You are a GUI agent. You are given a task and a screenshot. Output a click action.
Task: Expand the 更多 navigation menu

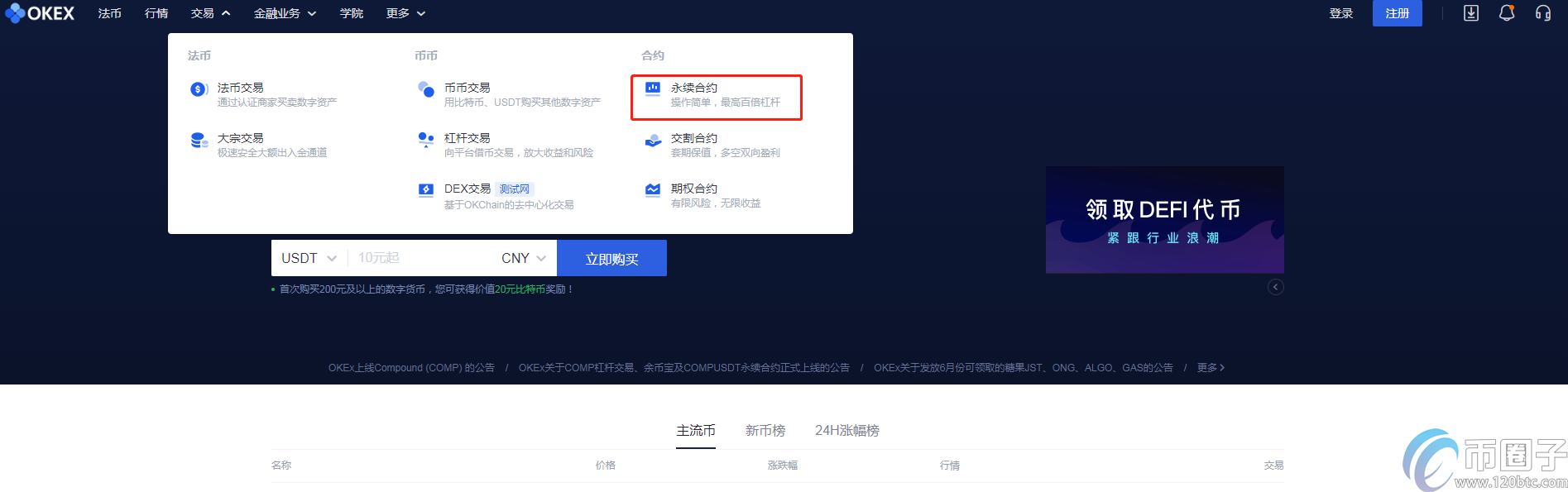[x=405, y=13]
